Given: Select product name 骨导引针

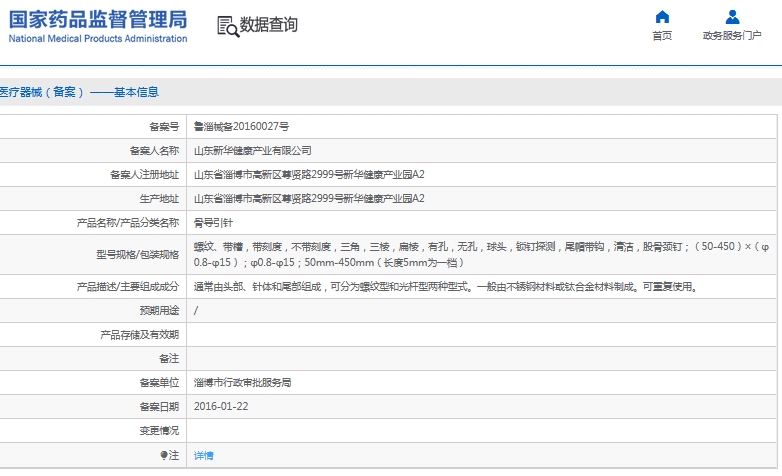Looking at the screenshot, I should (x=213, y=223).
